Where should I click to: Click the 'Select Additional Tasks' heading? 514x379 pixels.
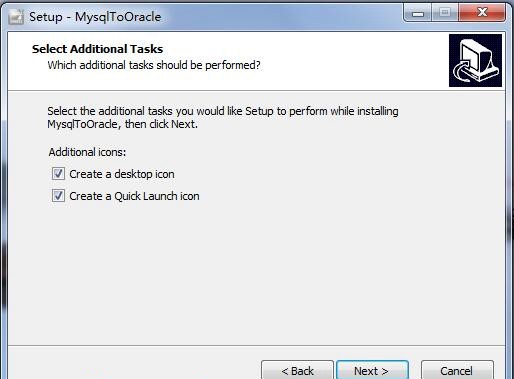click(x=97, y=49)
